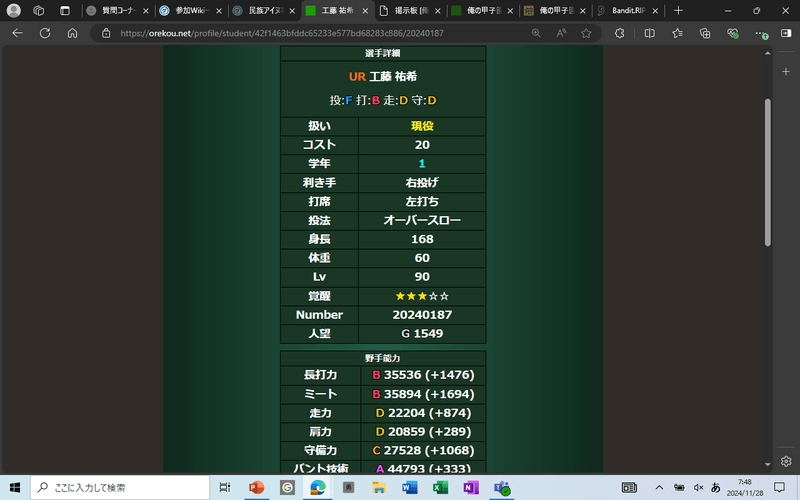Click the browser refresh button
This screenshot has height=500, width=800.
point(45,33)
